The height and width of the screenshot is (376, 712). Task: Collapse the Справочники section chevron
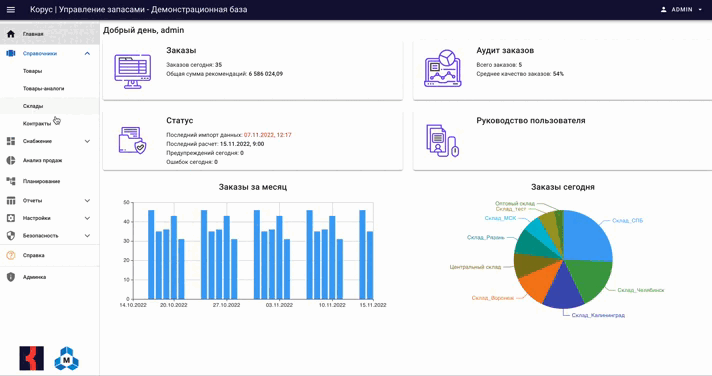pyautogui.click(x=87, y=54)
